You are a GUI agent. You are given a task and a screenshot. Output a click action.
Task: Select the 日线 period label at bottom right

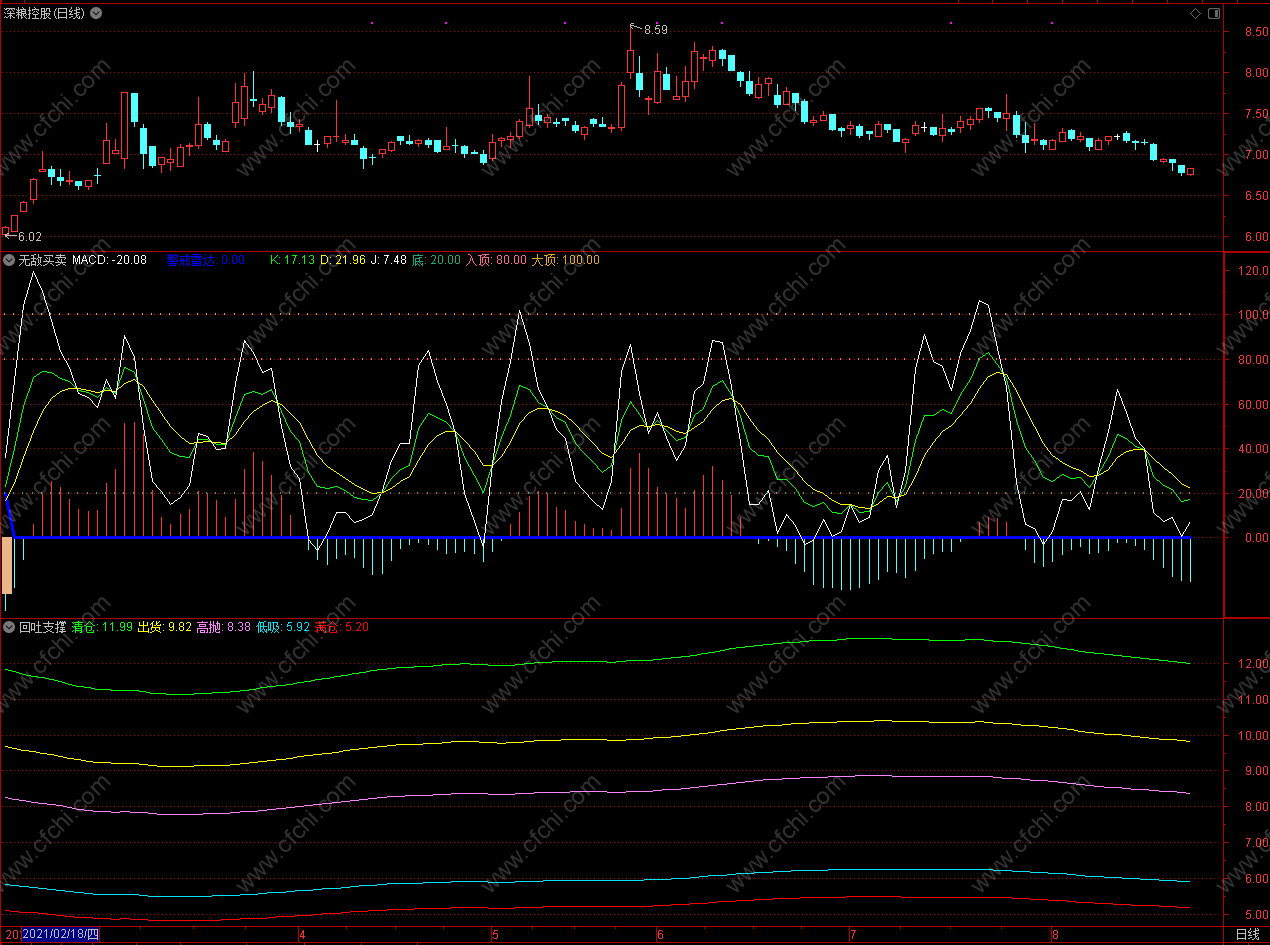pos(1247,934)
